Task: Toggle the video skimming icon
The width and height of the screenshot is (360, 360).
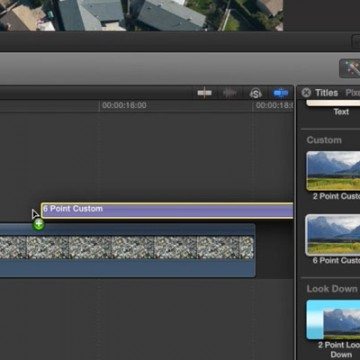Action: (204, 93)
